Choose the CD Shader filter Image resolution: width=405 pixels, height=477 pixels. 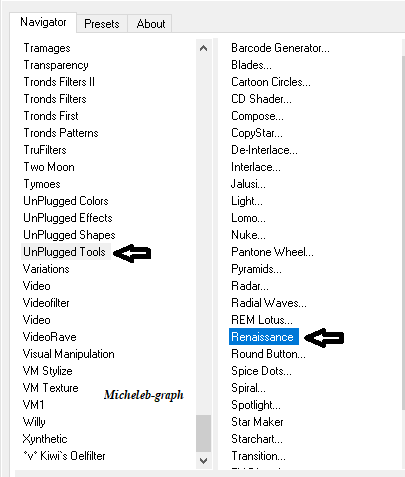[x=261, y=99]
